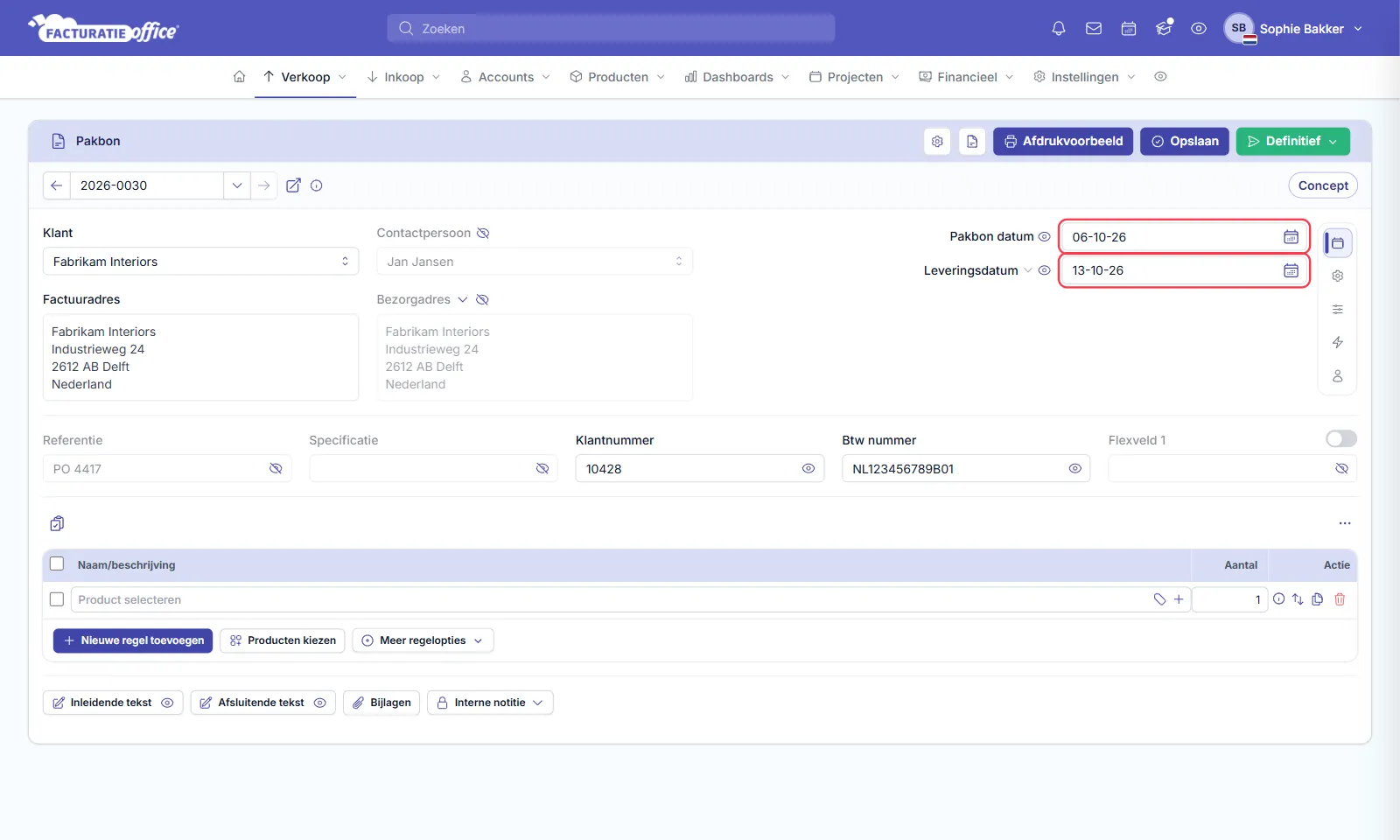
Task: Go to next pakbon with right arrow
Action: point(263,185)
